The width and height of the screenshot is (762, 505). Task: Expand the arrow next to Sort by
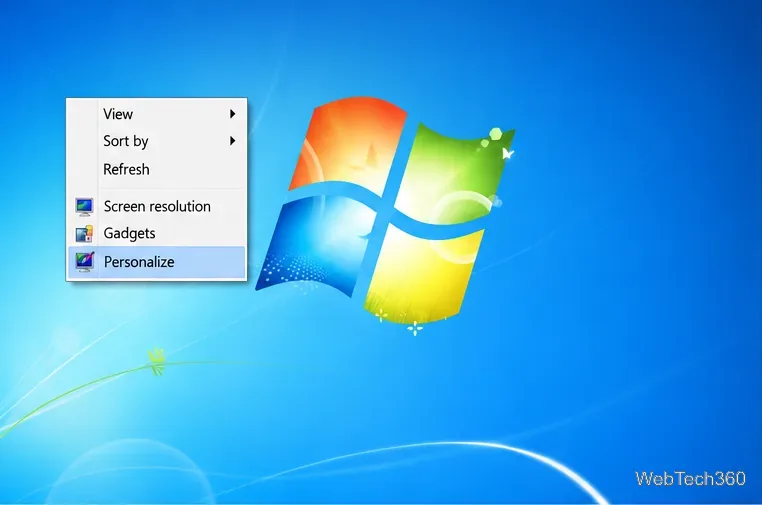(233, 141)
